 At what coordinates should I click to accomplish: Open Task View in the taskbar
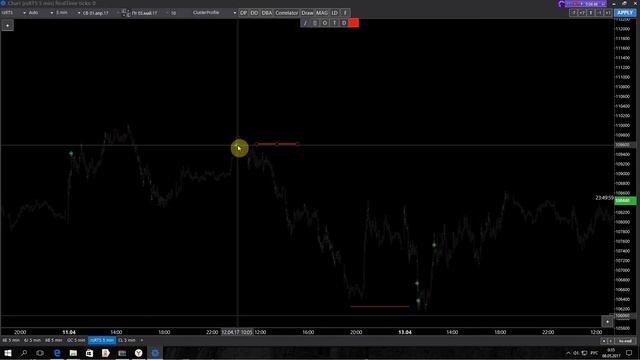(40, 353)
